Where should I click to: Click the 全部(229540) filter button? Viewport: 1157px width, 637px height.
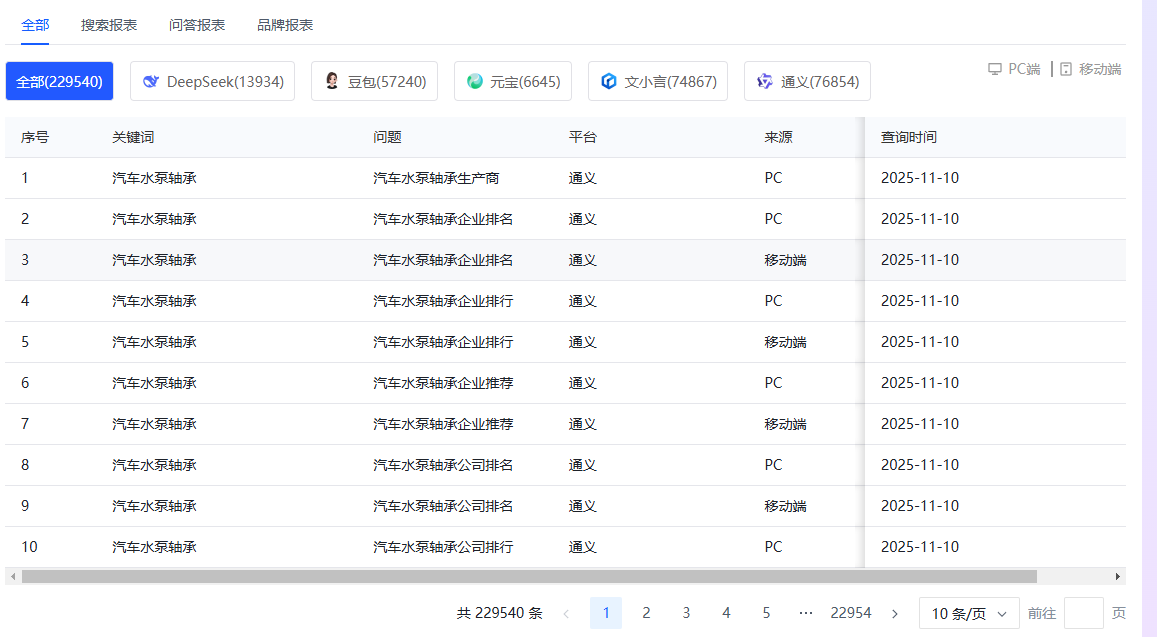click(x=59, y=81)
